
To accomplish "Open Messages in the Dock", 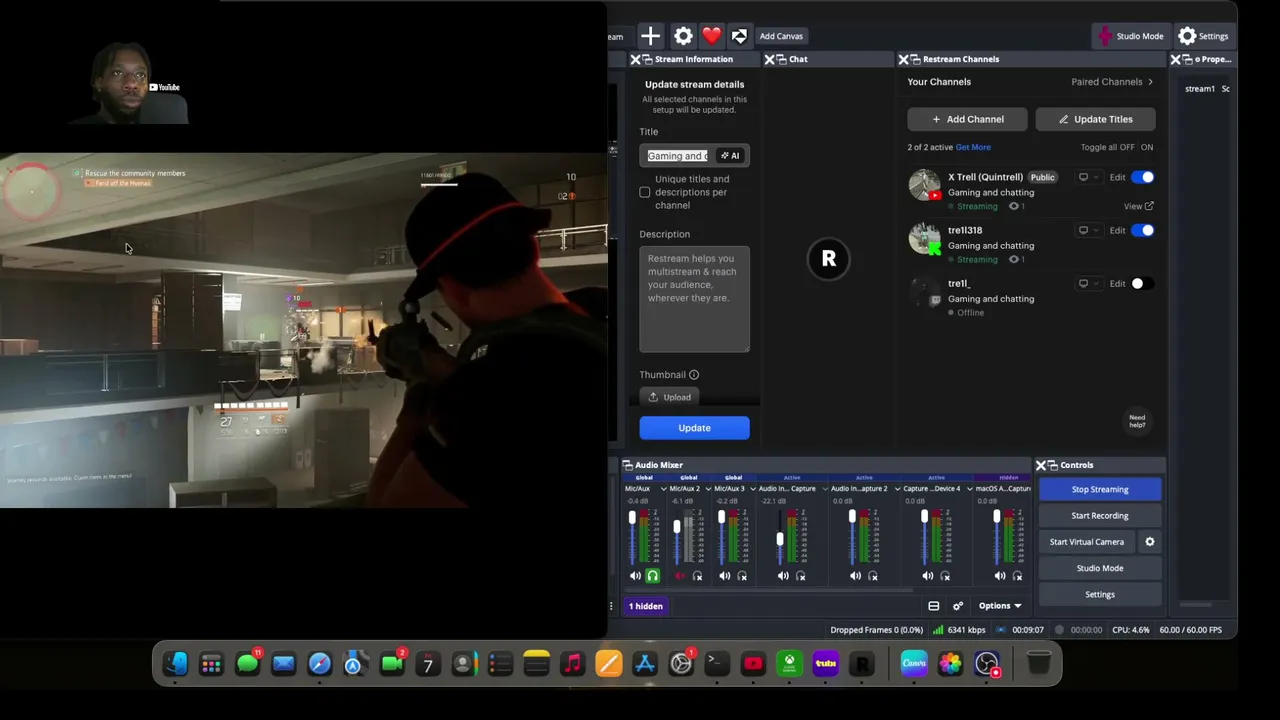I will pos(247,663).
